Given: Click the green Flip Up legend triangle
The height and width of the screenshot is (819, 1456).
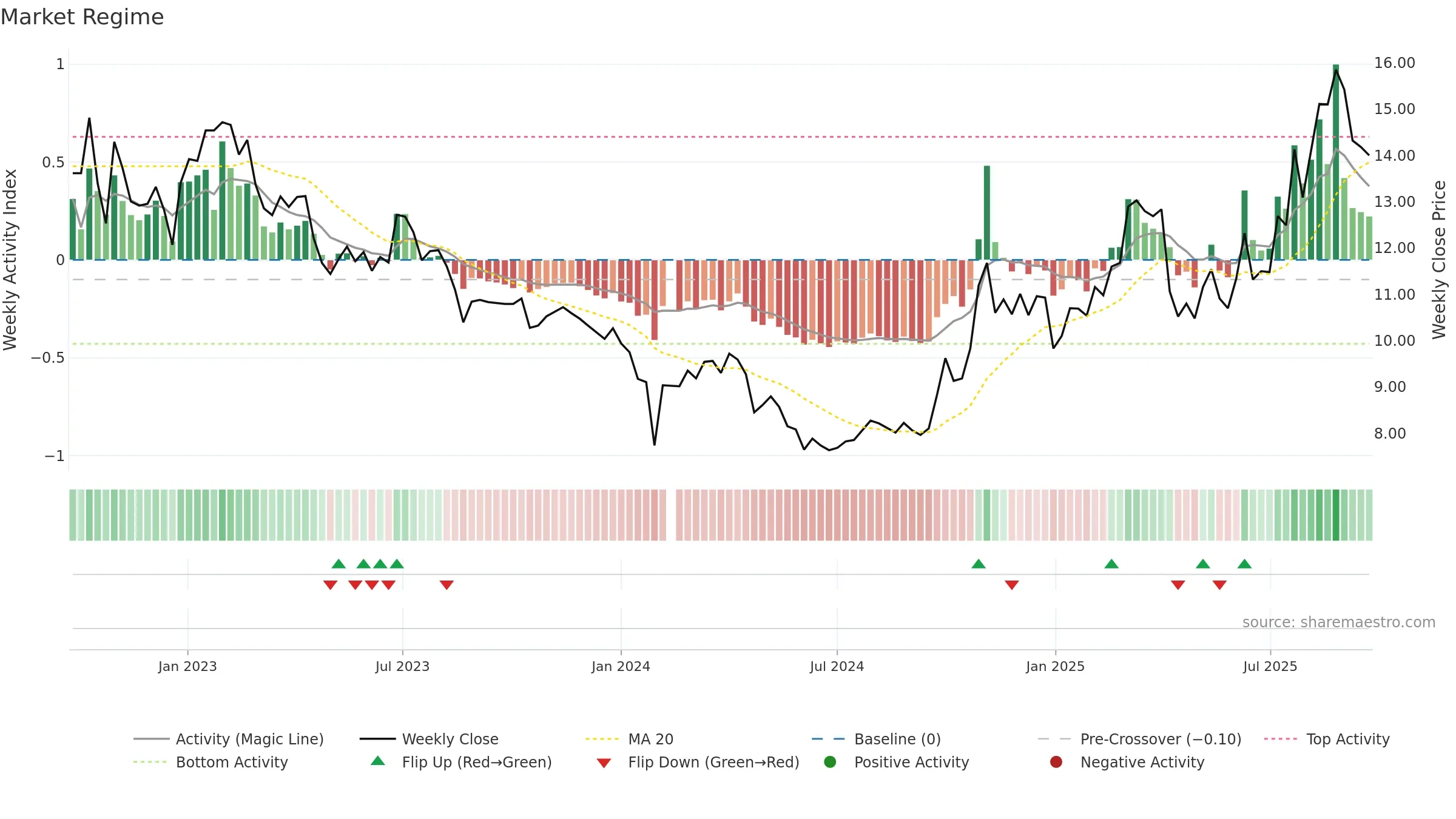Looking at the screenshot, I should [x=378, y=761].
